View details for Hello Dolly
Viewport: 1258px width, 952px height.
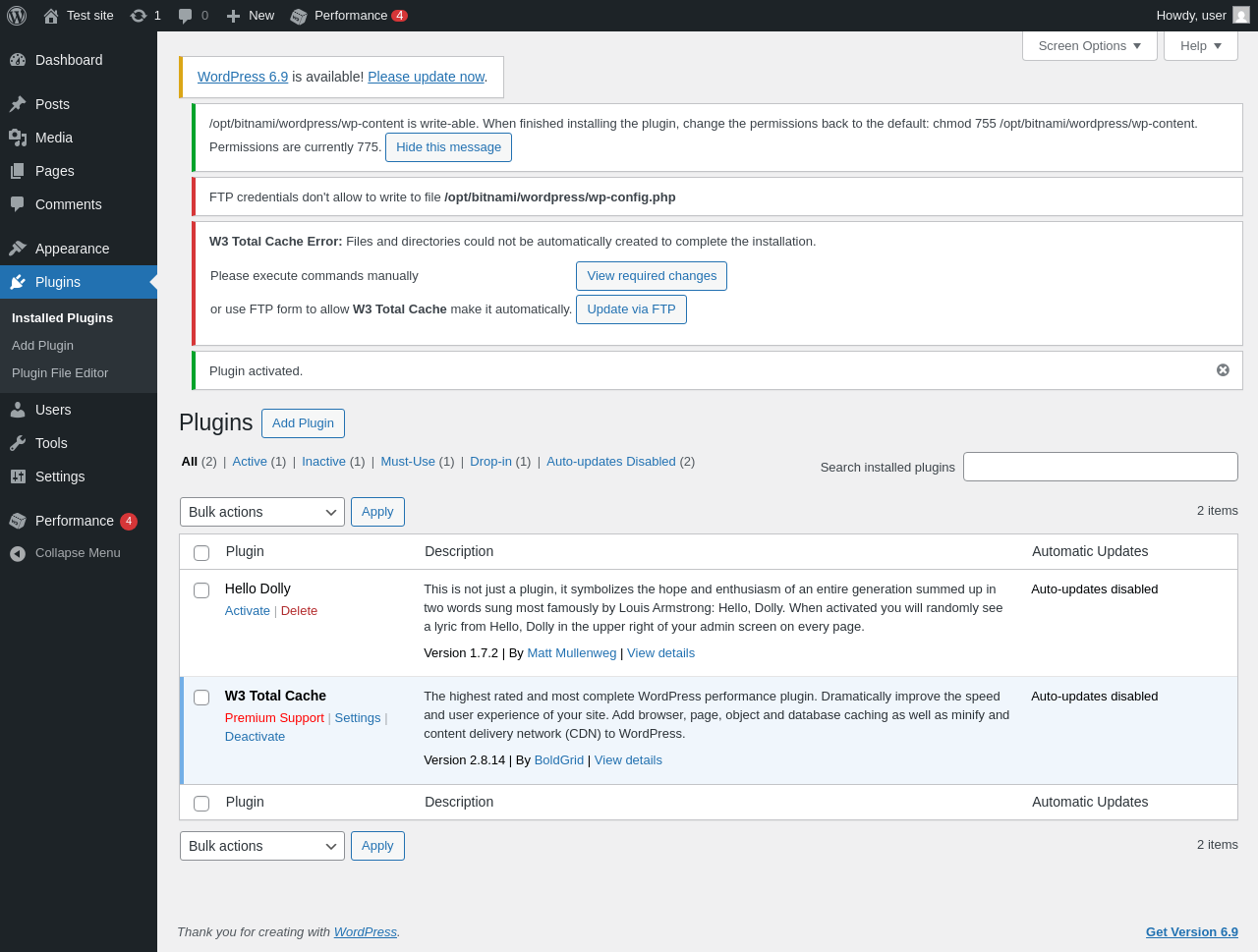pyautogui.click(x=660, y=653)
